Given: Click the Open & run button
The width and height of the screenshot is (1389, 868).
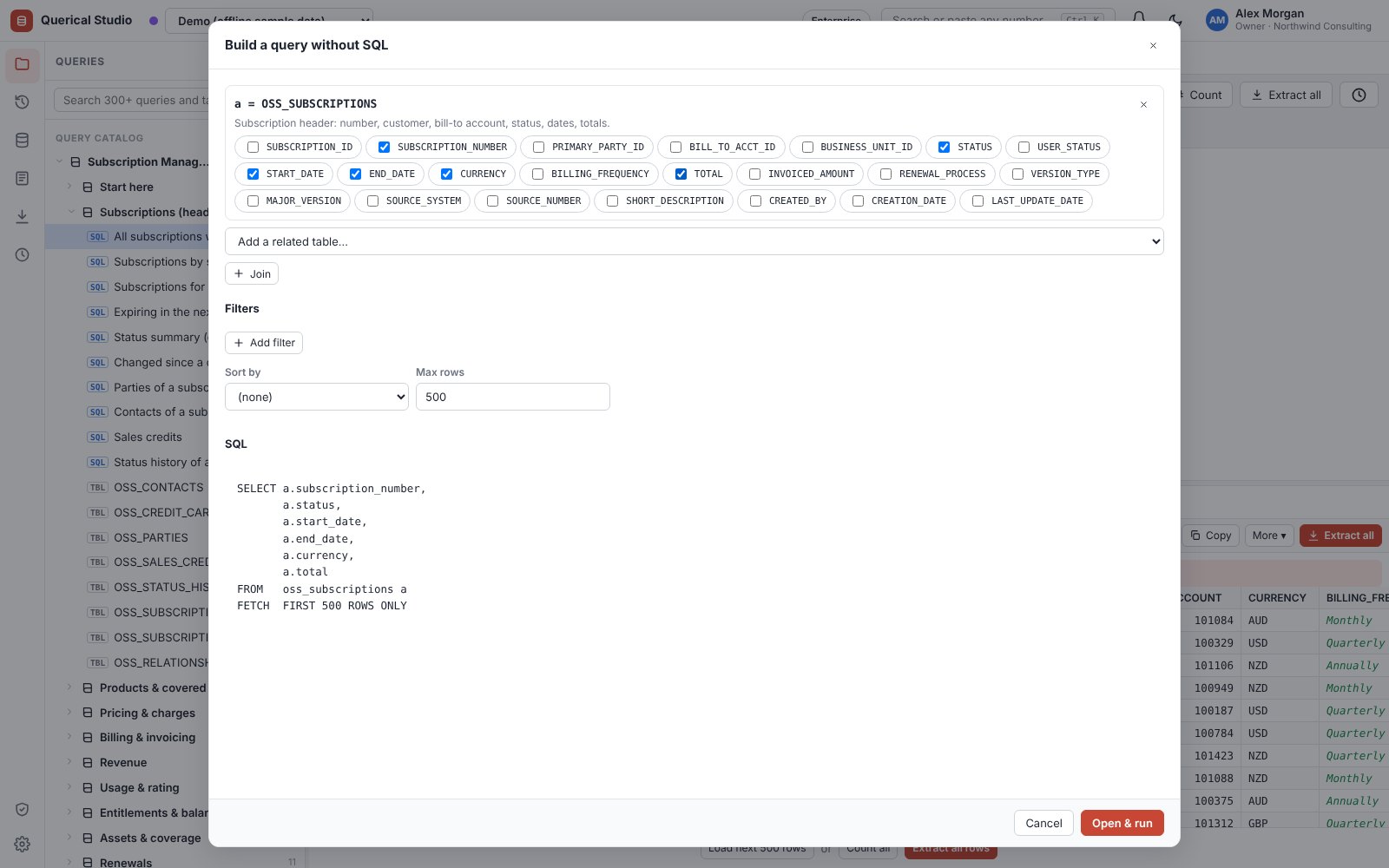Looking at the screenshot, I should 1122,824.
